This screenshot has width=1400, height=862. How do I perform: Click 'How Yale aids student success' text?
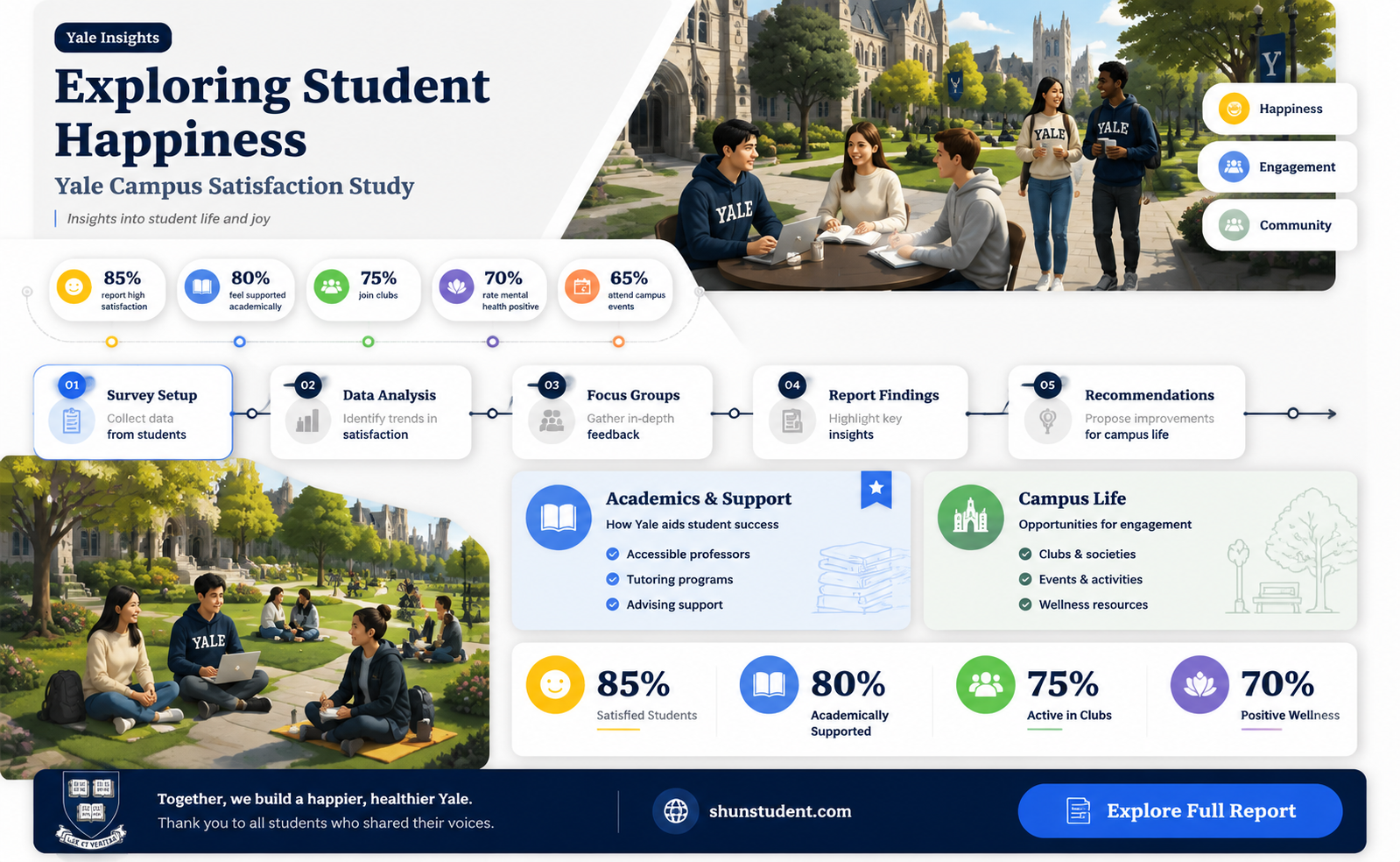pyautogui.click(x=693, y=525)
